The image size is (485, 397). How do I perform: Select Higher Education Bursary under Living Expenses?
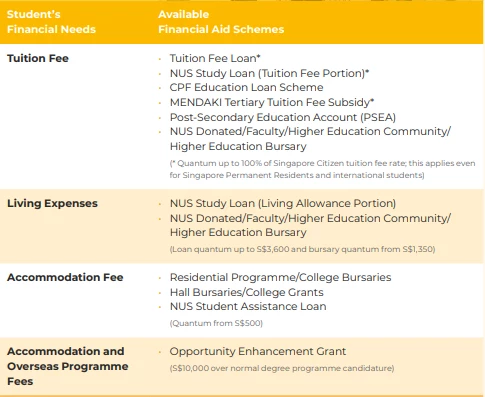[310, 225]
